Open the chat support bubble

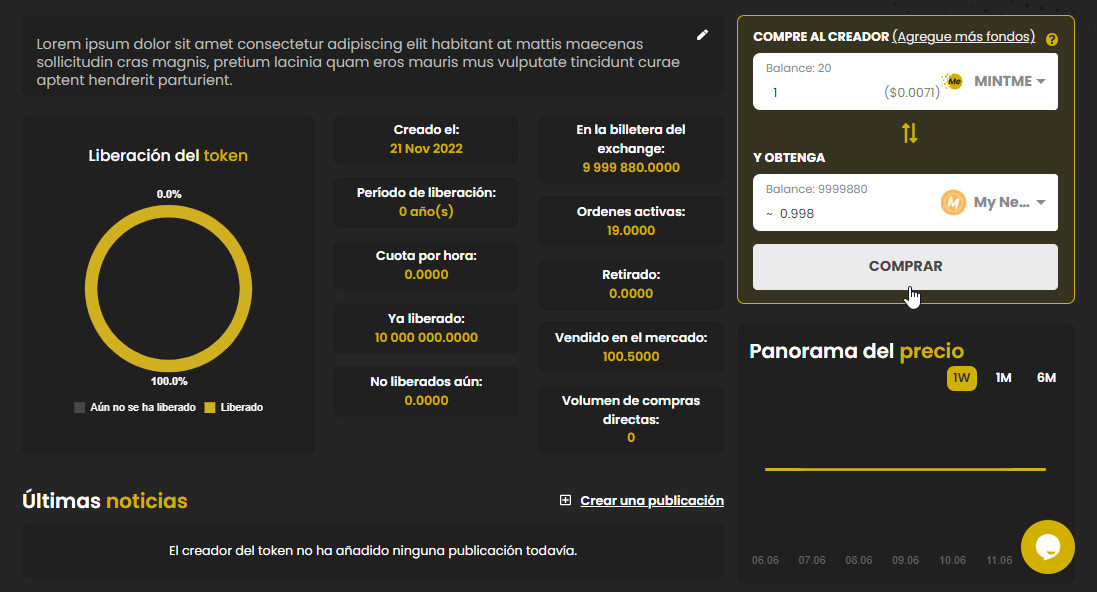tap(1047, 546)
